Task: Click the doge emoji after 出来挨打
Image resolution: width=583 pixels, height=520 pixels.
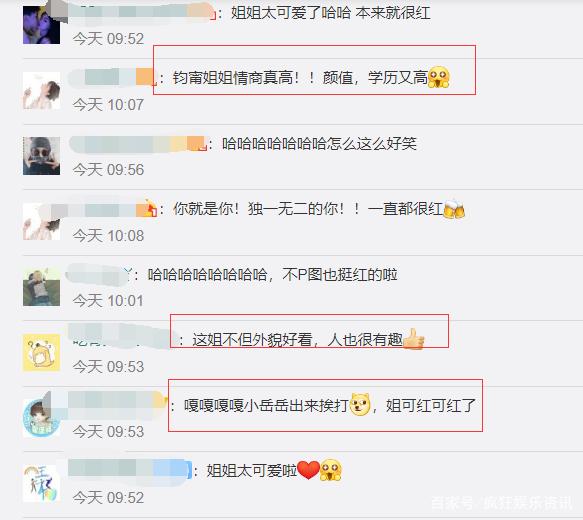Action: tap(361, 404)
